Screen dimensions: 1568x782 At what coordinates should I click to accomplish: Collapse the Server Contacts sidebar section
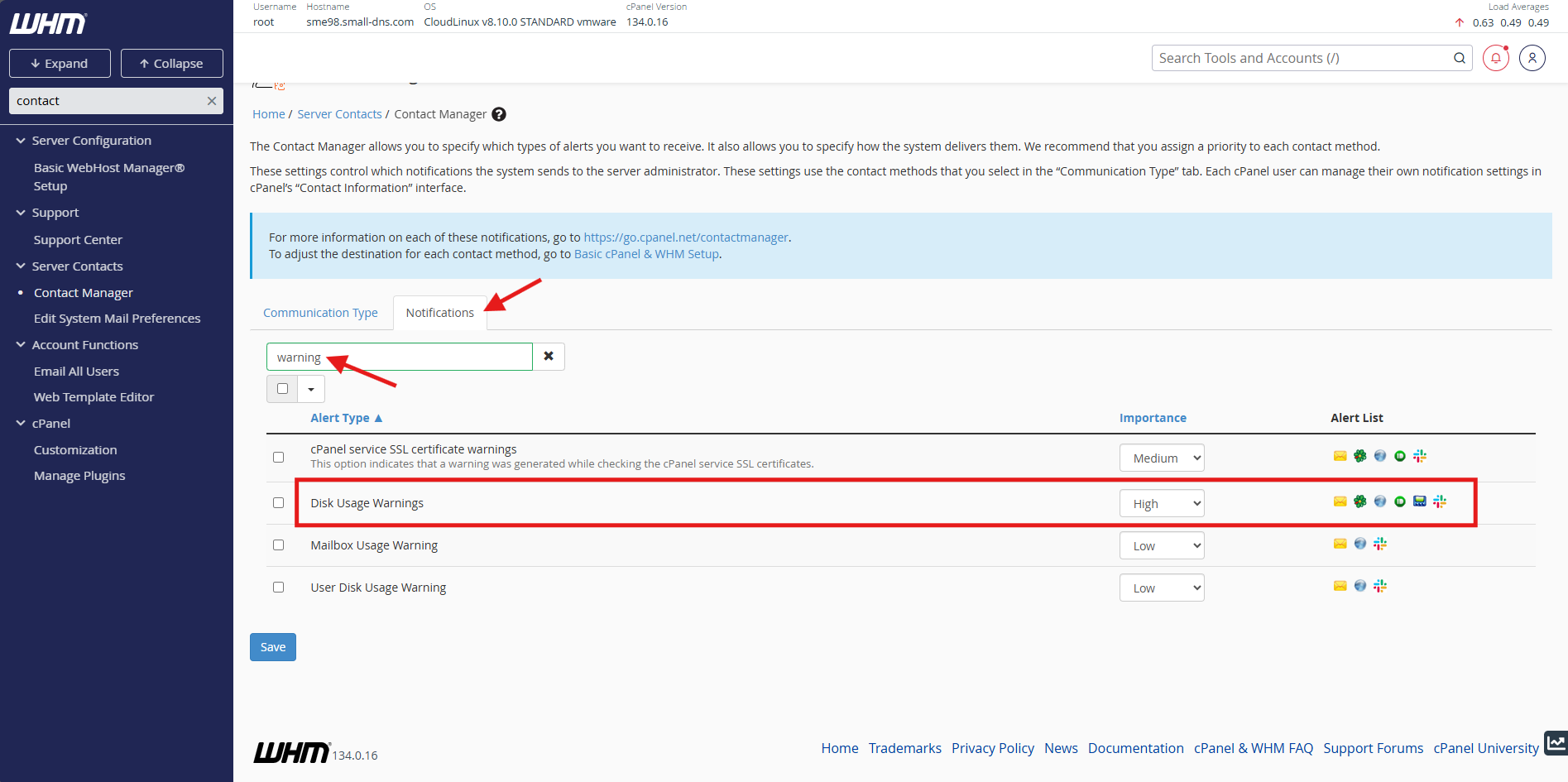click(21, 266)
